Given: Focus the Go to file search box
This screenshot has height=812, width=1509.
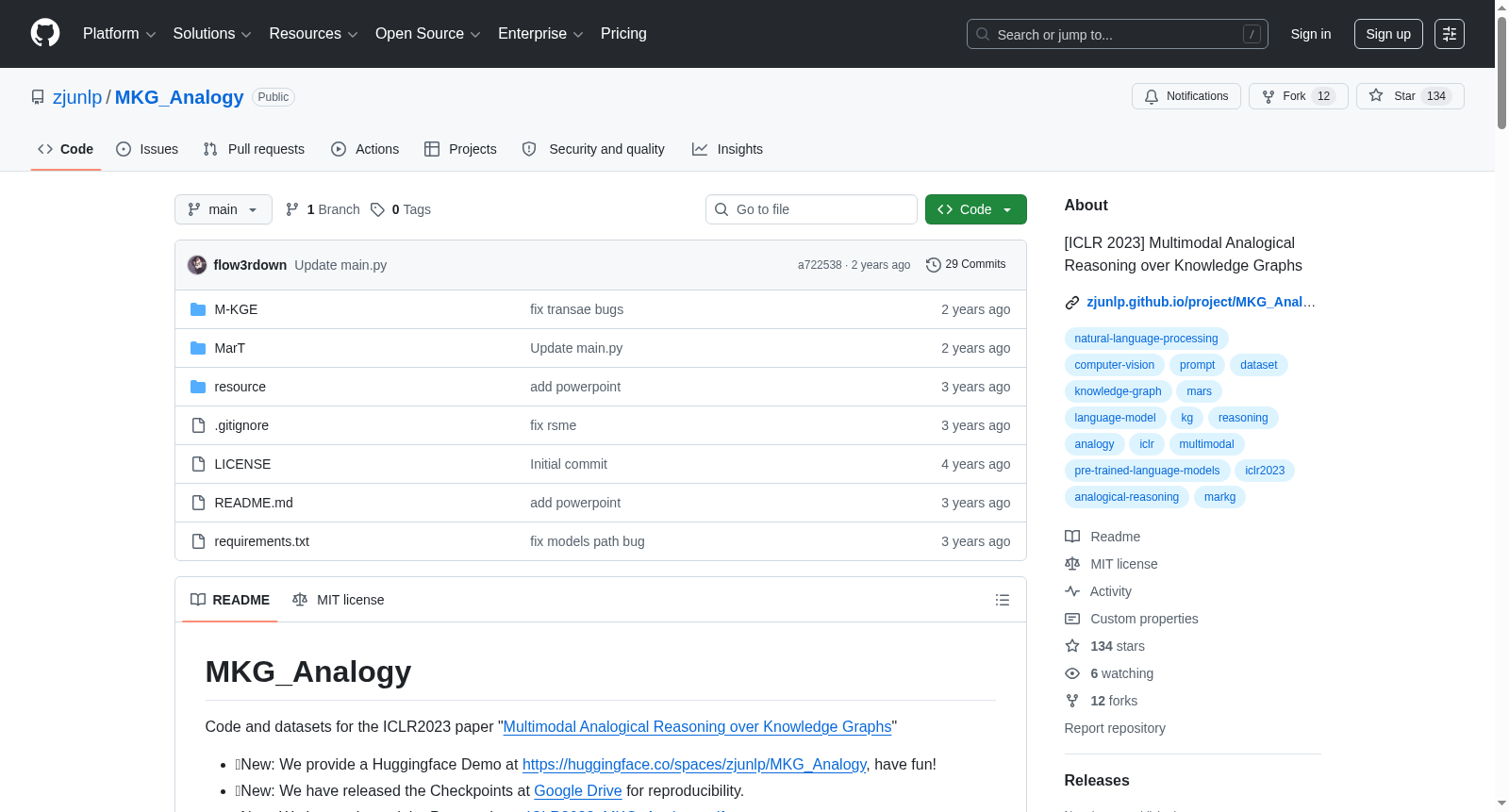Looking at the screenshot, I should 811,209.
